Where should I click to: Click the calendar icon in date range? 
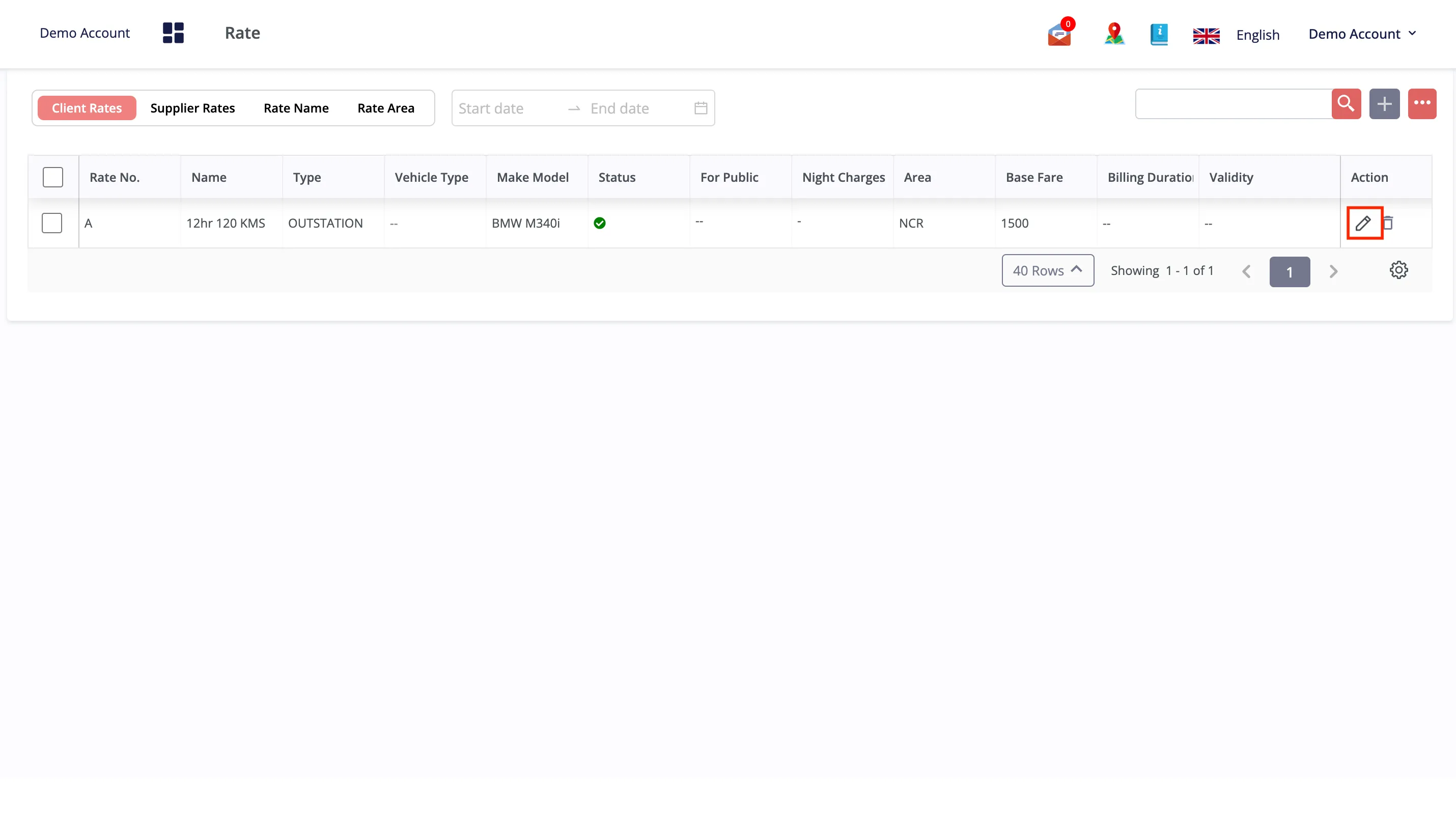(x=701, y=108)
